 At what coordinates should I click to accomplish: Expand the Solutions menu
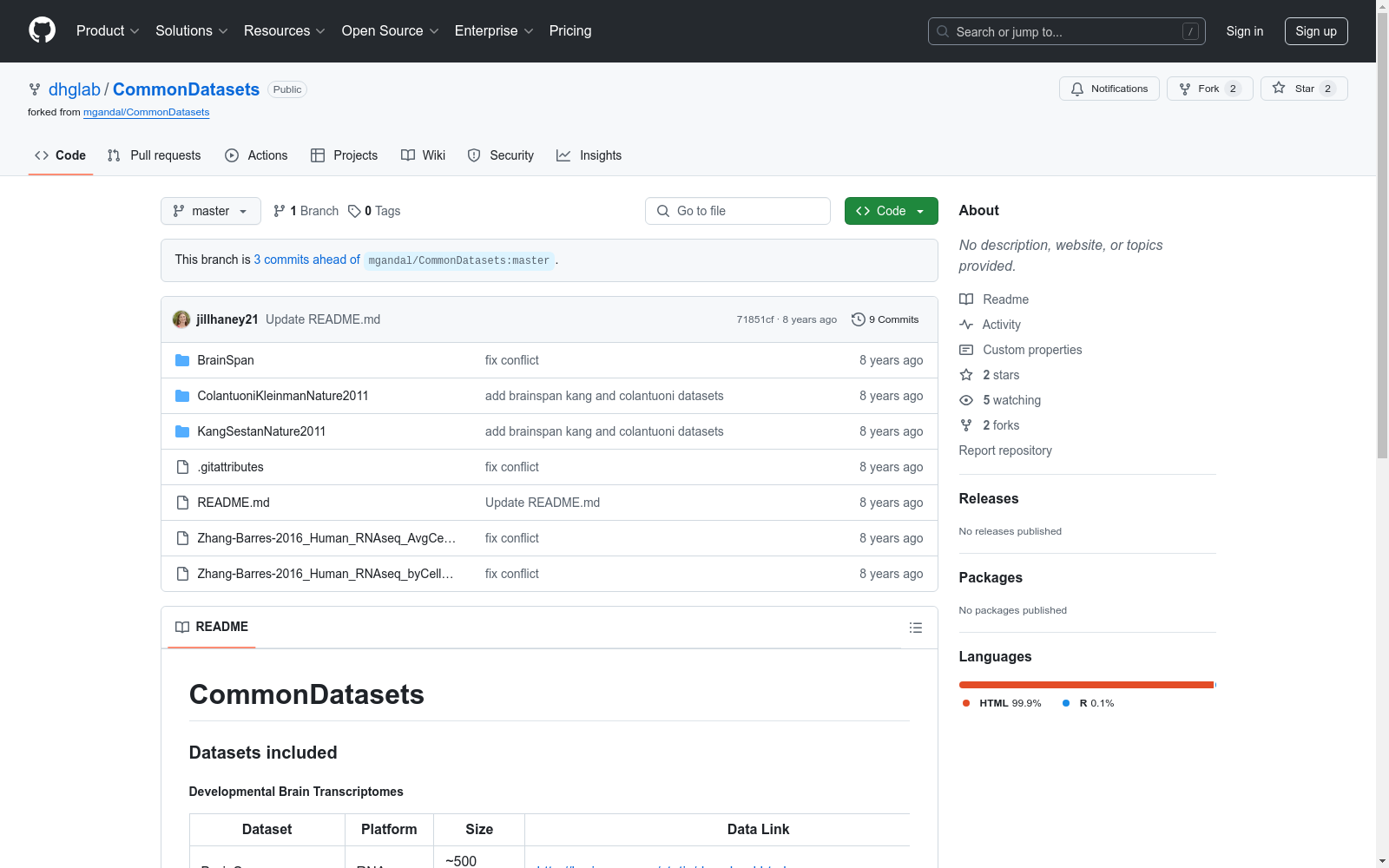pyautogui.click(x=192, y=31)
